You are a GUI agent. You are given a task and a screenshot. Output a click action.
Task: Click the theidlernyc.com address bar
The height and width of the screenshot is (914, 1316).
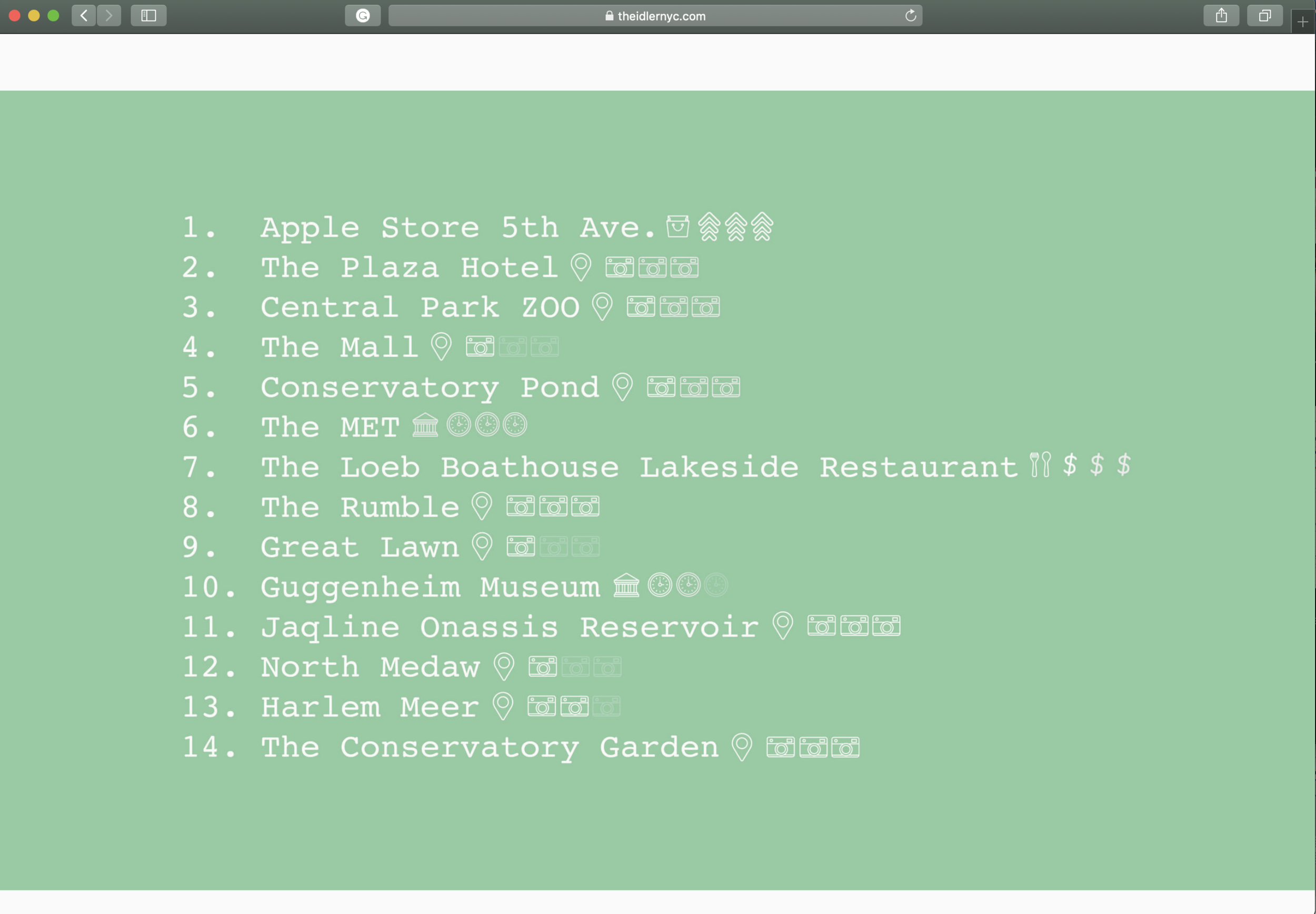[655, 15]
